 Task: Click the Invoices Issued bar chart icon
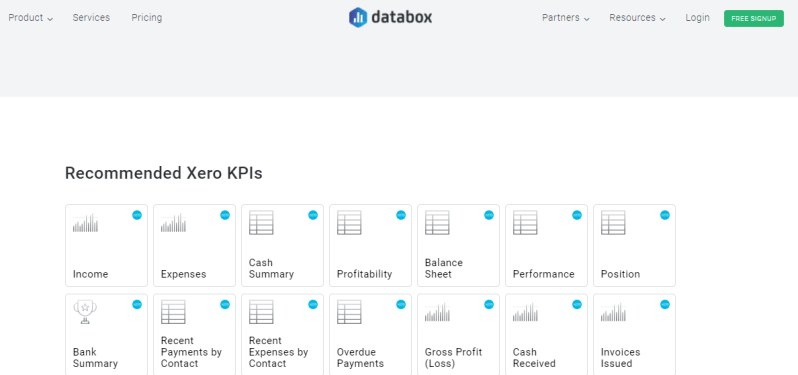614,312
